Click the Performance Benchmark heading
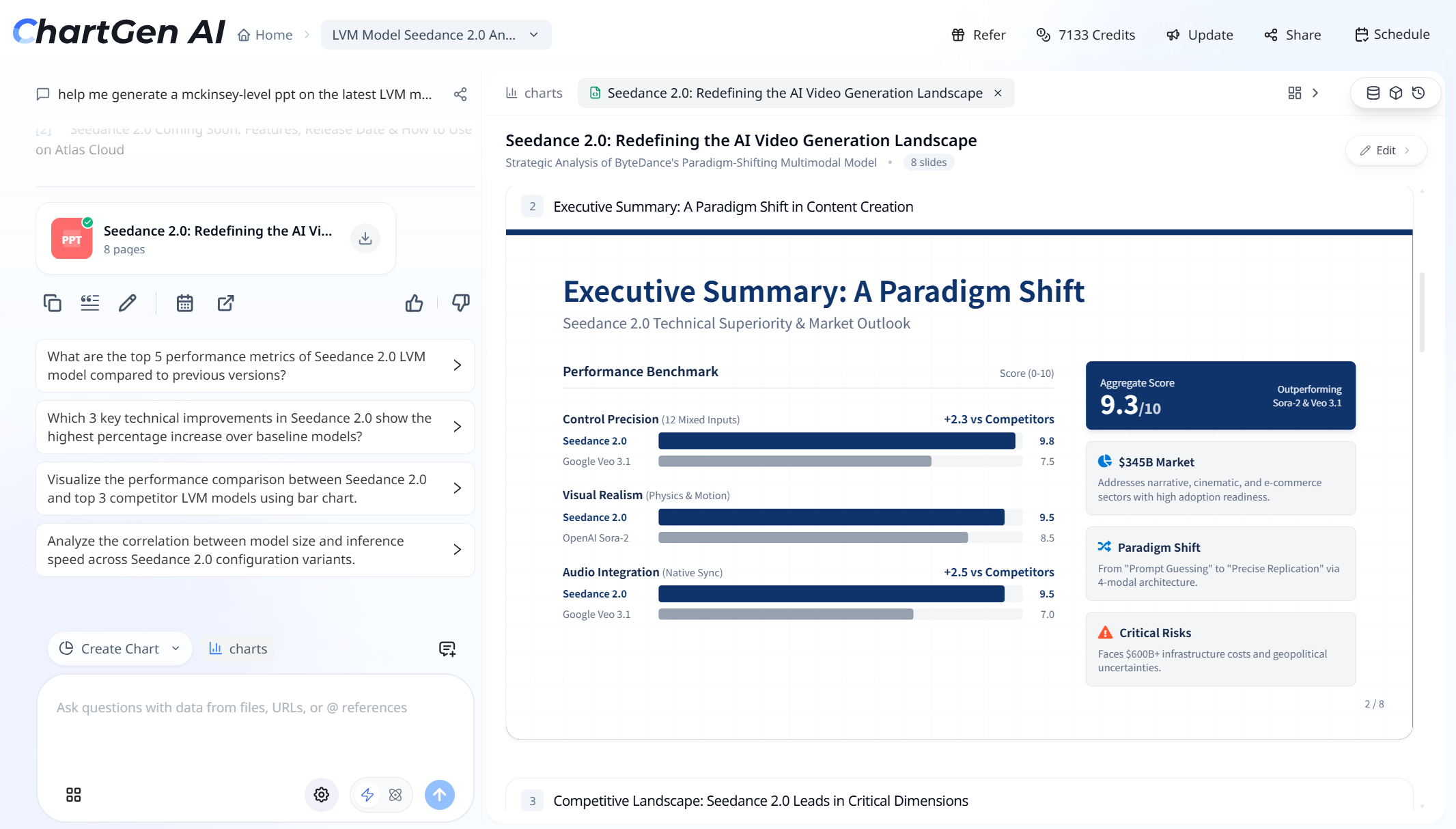 [640, 371]
